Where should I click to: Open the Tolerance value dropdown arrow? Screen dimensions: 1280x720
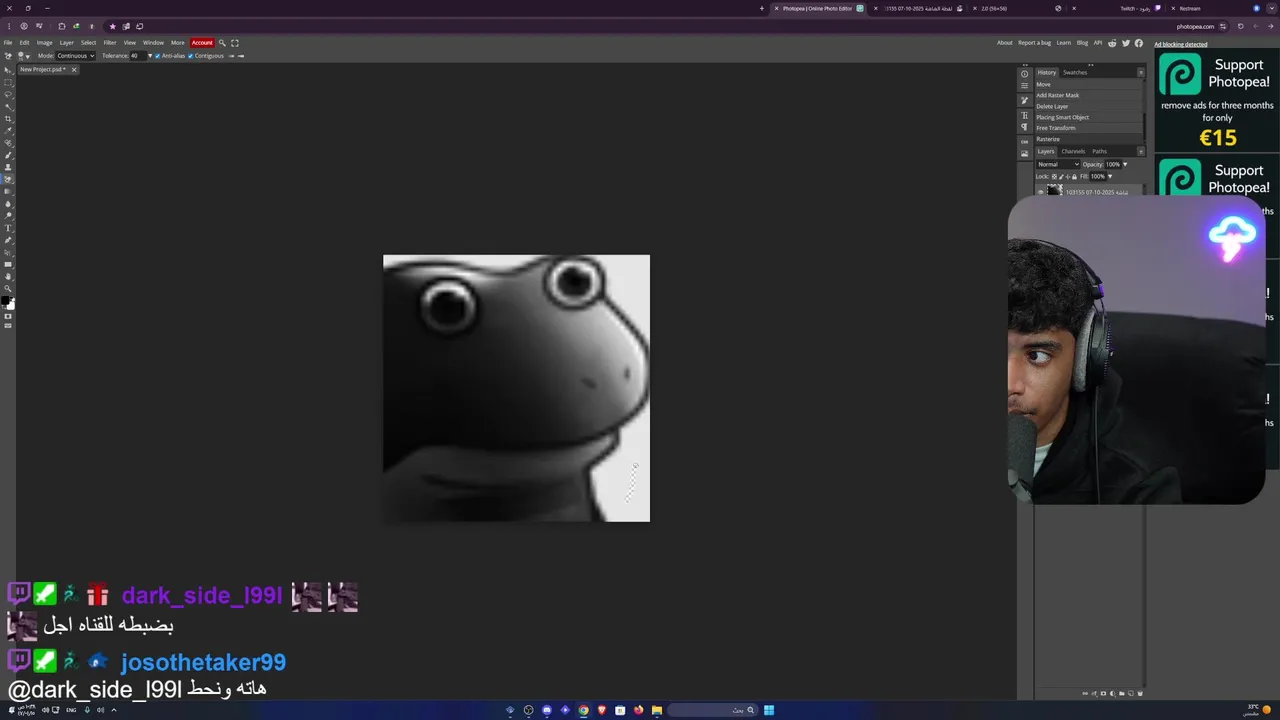point(150,56)
